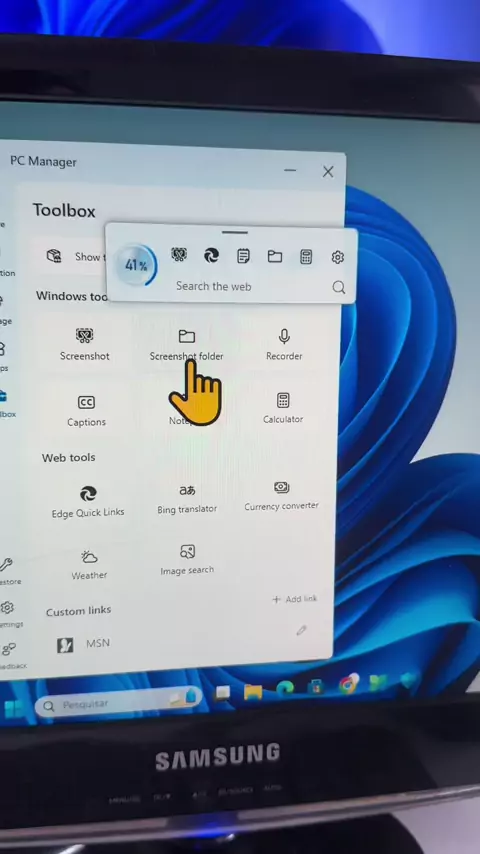480x854 pixels.
Task: Open File Explorer from taskbar
Action: point(253,692)
